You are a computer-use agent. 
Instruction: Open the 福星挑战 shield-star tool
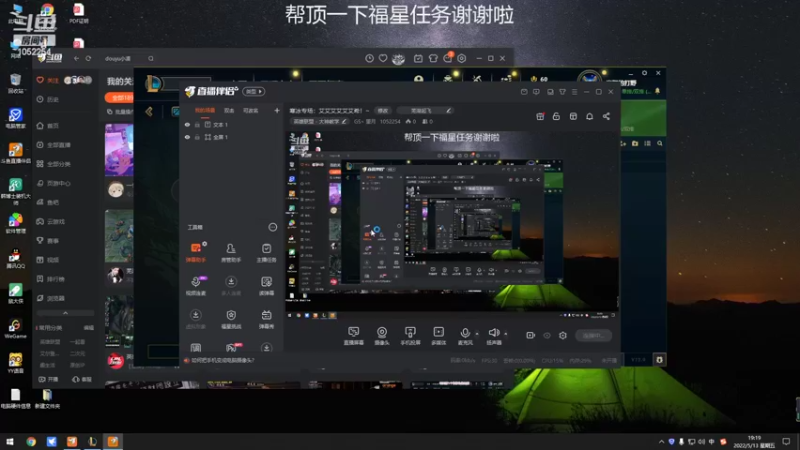[231, 318]
